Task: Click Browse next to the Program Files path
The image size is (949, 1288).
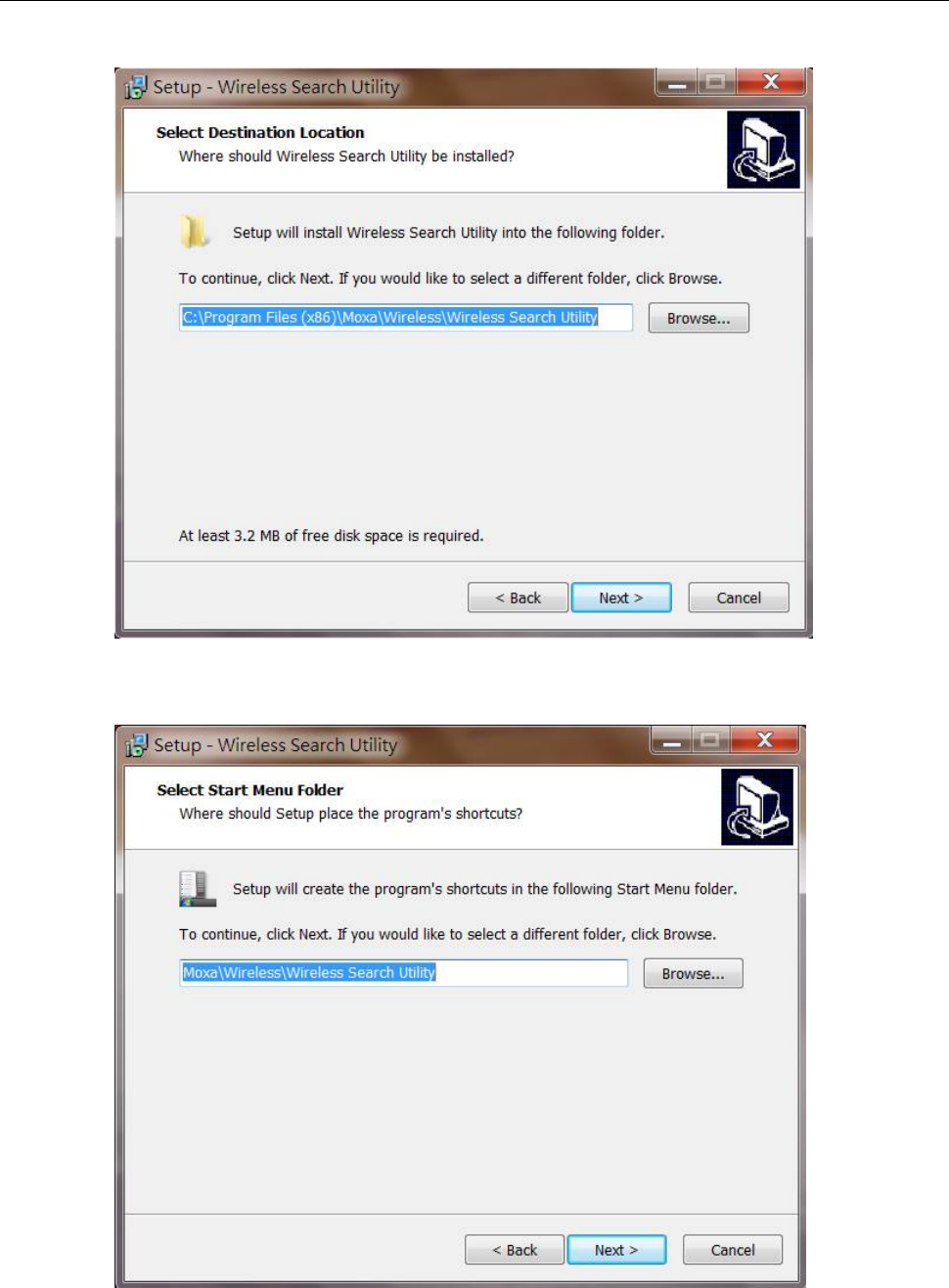Action: tap(699, 318)
